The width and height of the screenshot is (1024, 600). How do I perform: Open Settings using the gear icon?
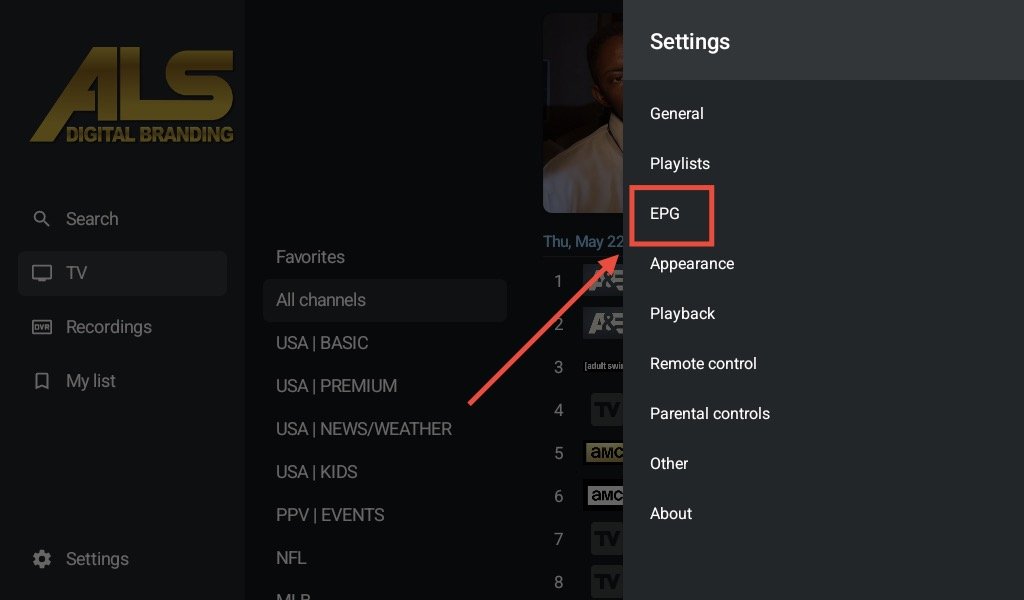[x=41, y=559]
